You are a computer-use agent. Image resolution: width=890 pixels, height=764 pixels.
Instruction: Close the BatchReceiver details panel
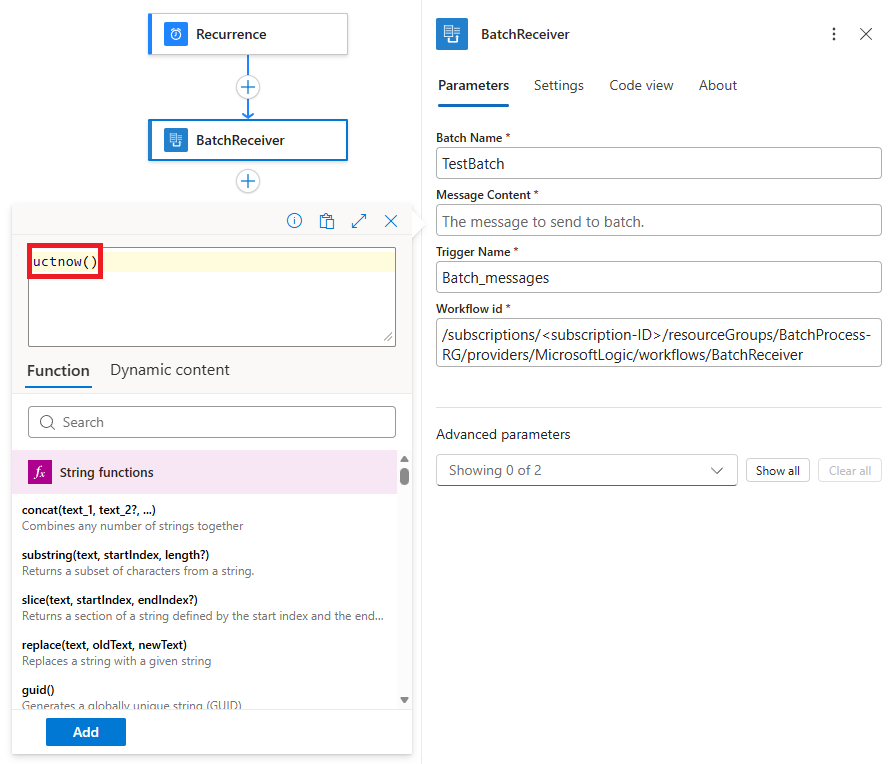pos(866,34)
